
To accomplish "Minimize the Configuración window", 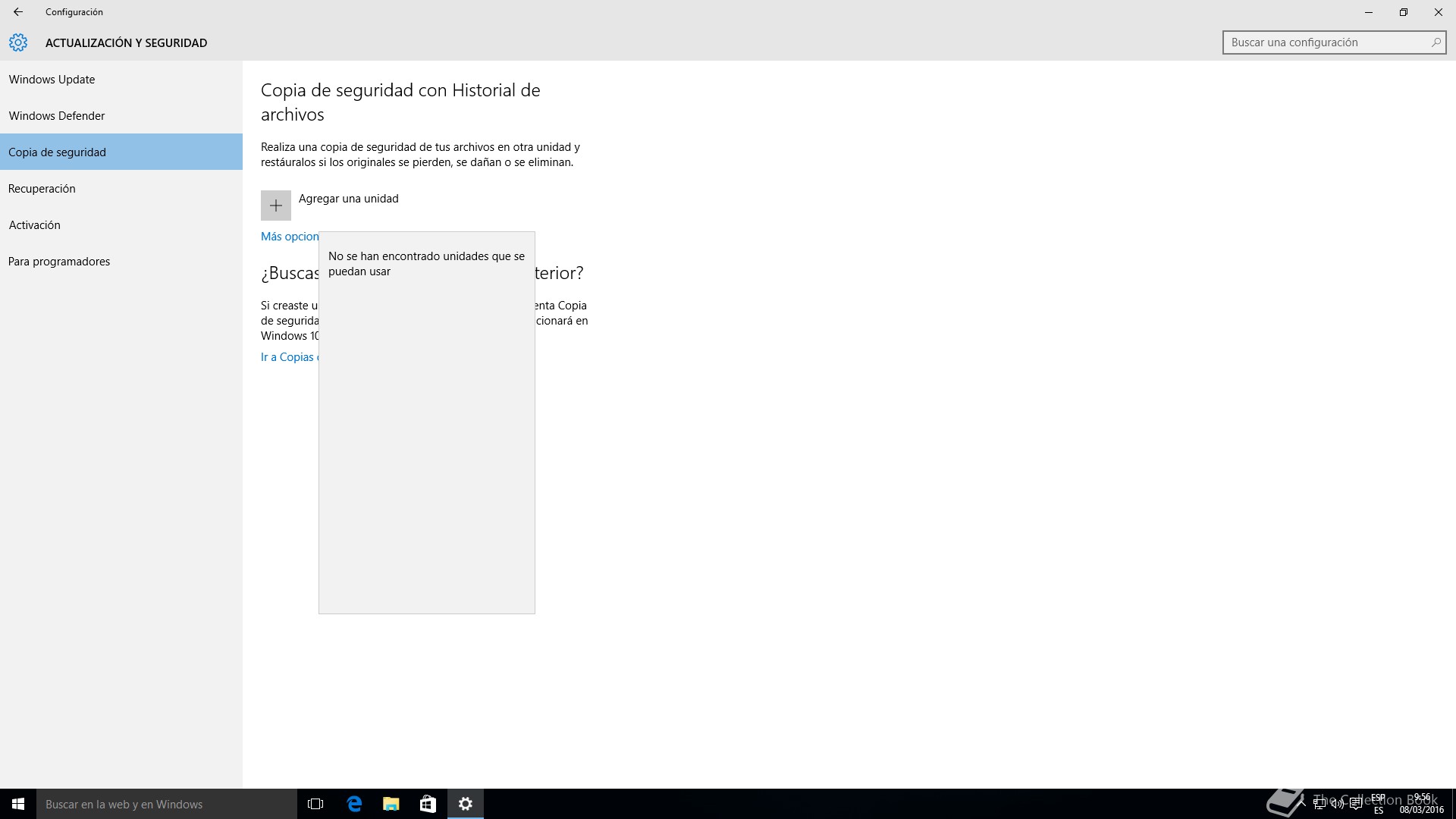I will click(1369, 12).
